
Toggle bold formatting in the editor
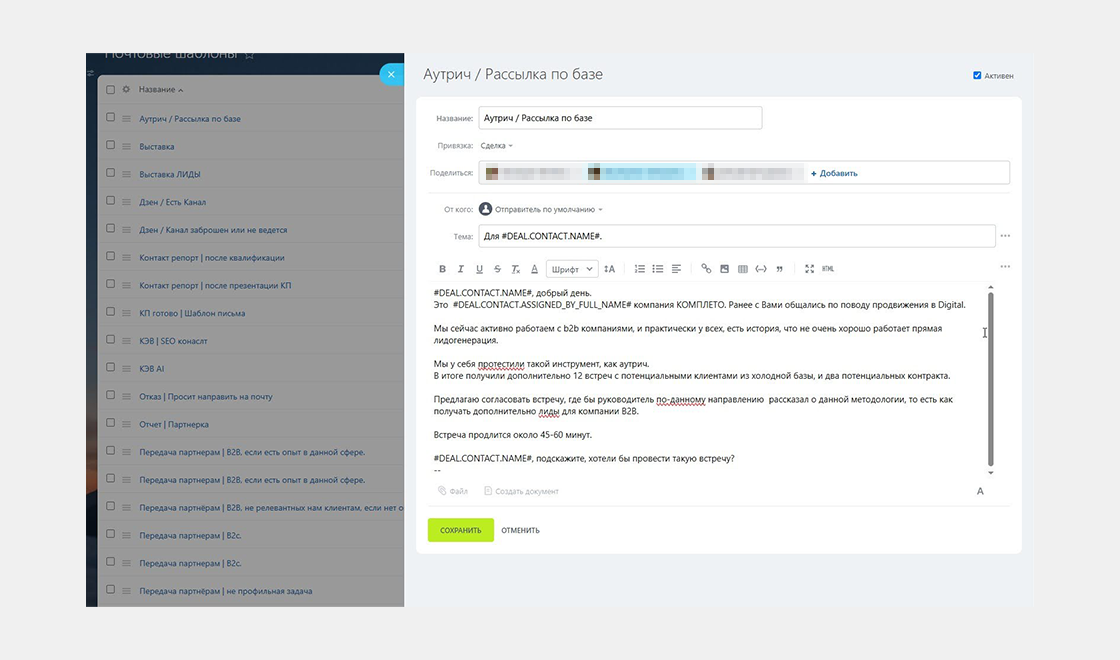[442, 268]
